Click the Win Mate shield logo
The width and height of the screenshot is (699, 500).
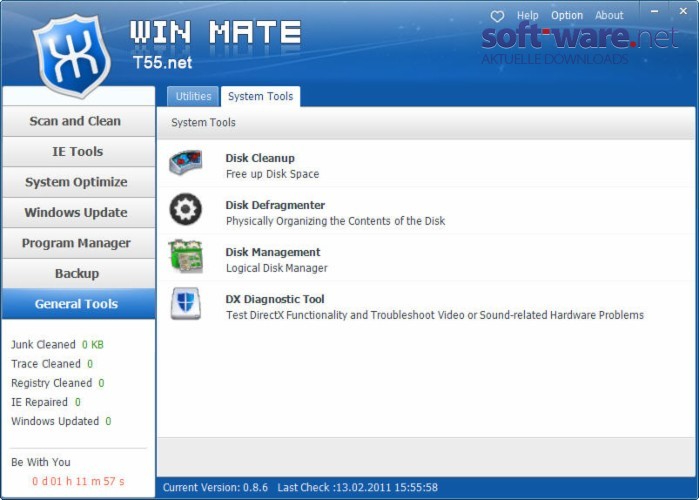click(72, 55)
